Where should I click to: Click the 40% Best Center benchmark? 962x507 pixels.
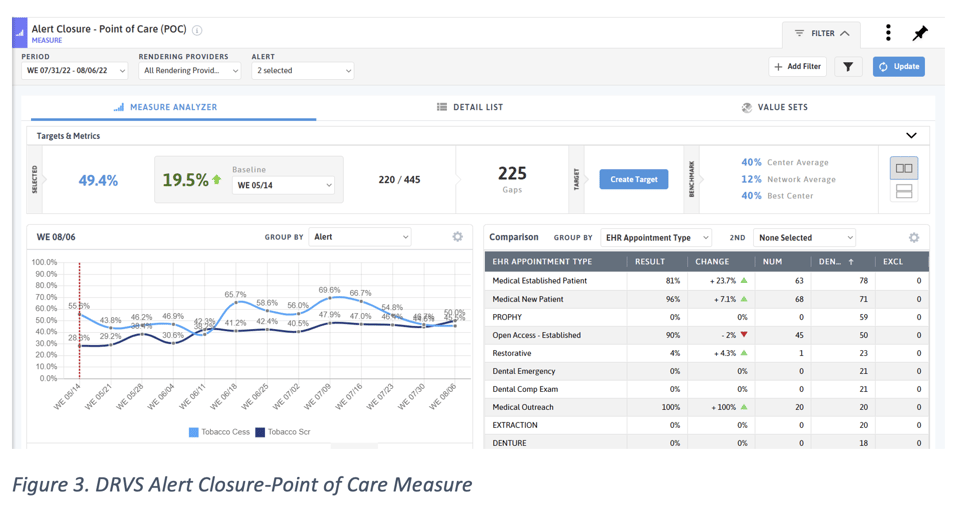777,196
